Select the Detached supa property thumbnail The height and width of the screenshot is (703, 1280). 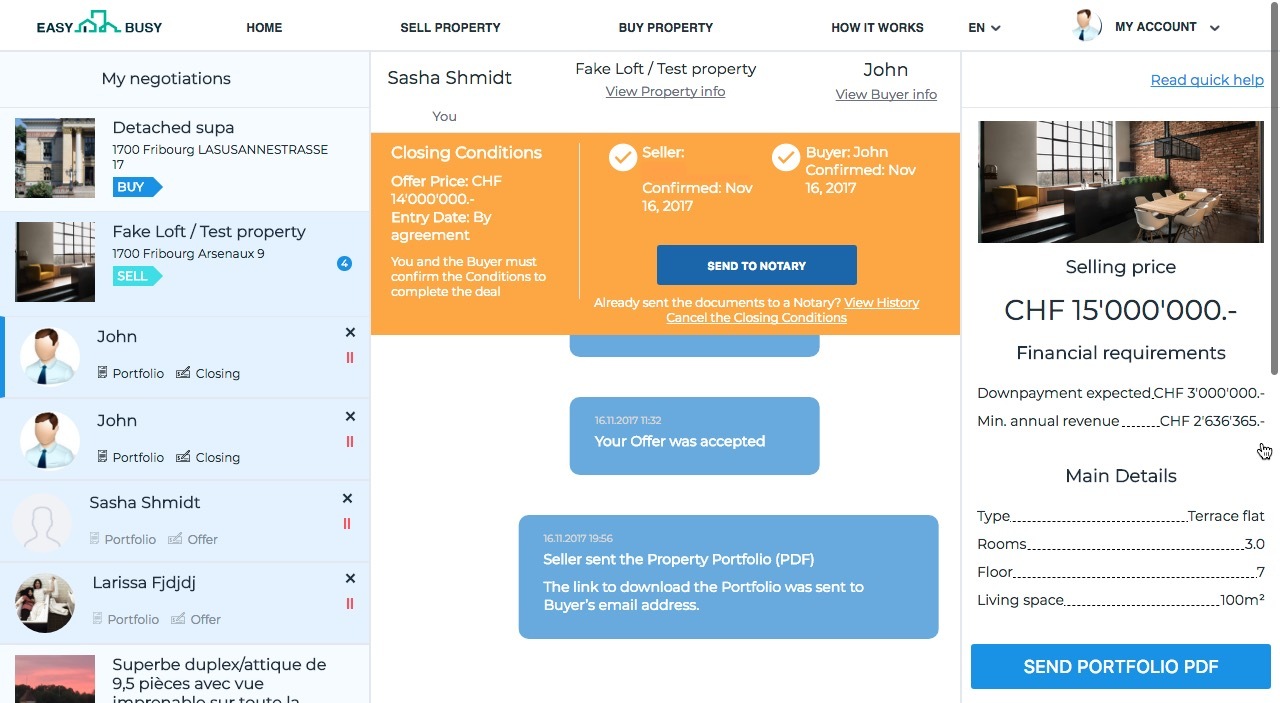pyautogui.click(x=55, y=158)
